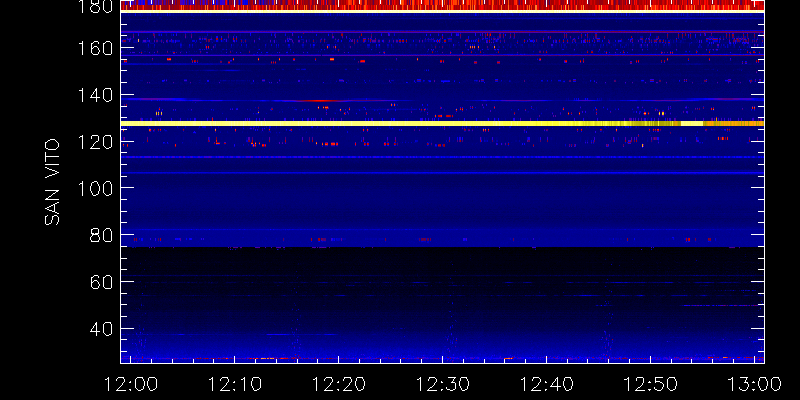Click the 140 frequency axis label
Image resolution: width=800 pixels, height=400 pixels.
point(97,95)
